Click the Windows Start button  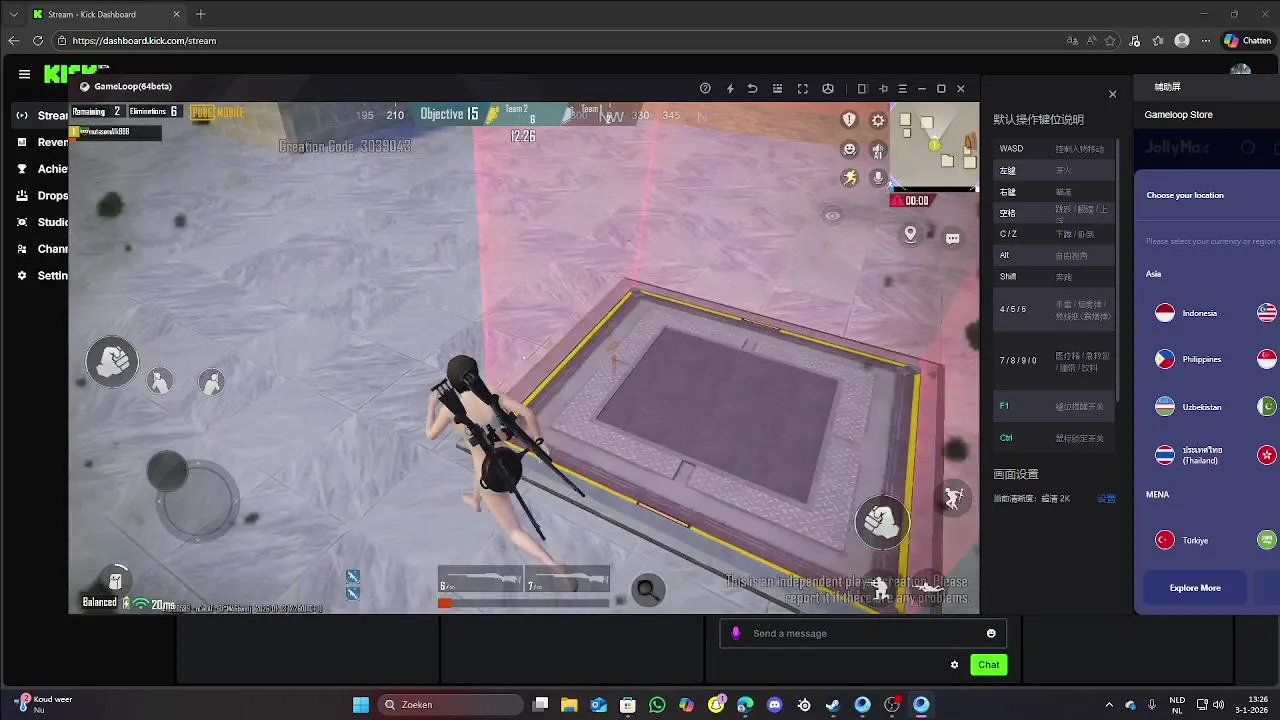[x=361, y=705]
